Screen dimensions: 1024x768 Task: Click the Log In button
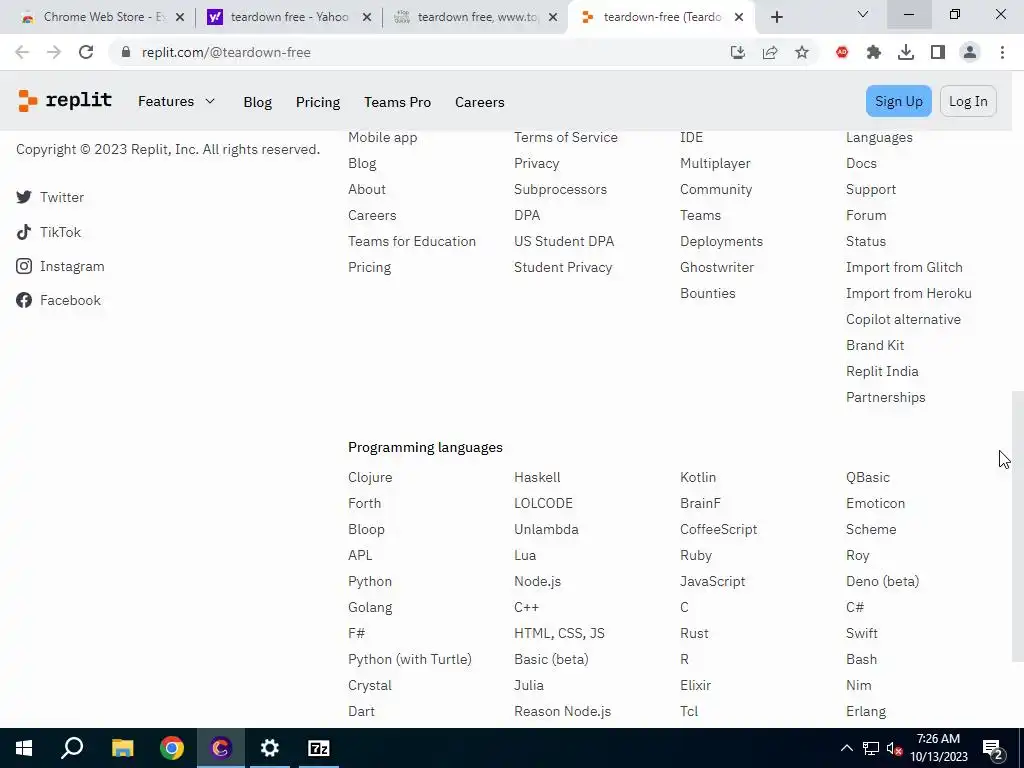968,101
